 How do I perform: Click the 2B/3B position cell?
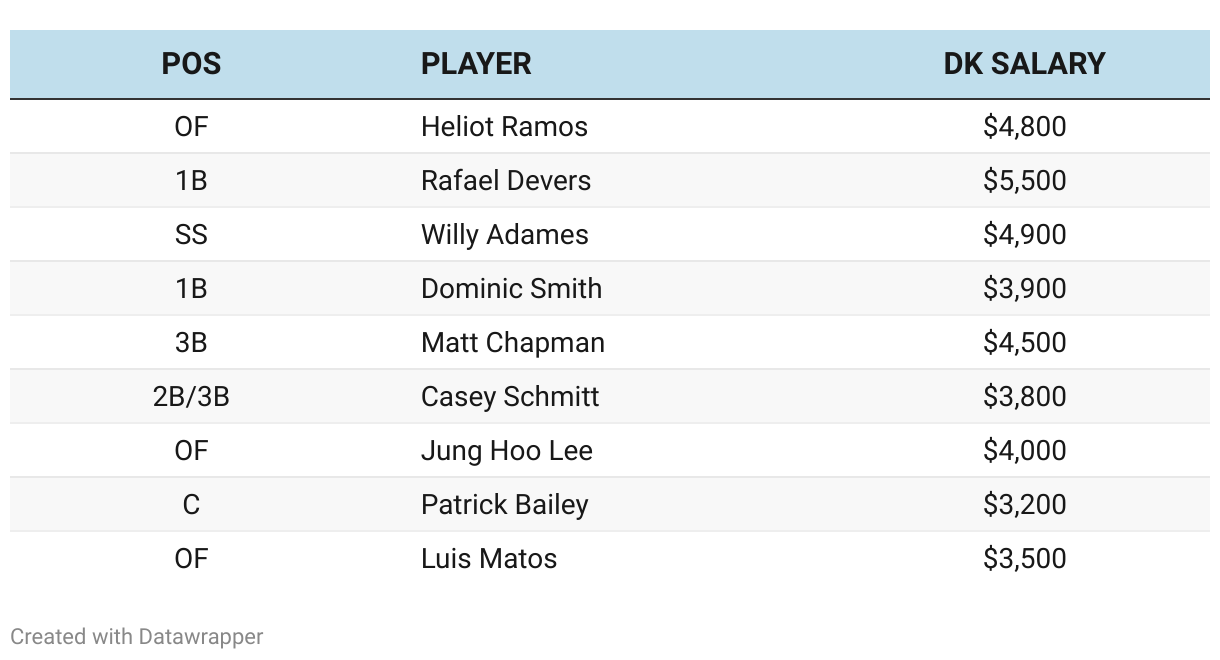pyautogui.click(x=191, y=396)
